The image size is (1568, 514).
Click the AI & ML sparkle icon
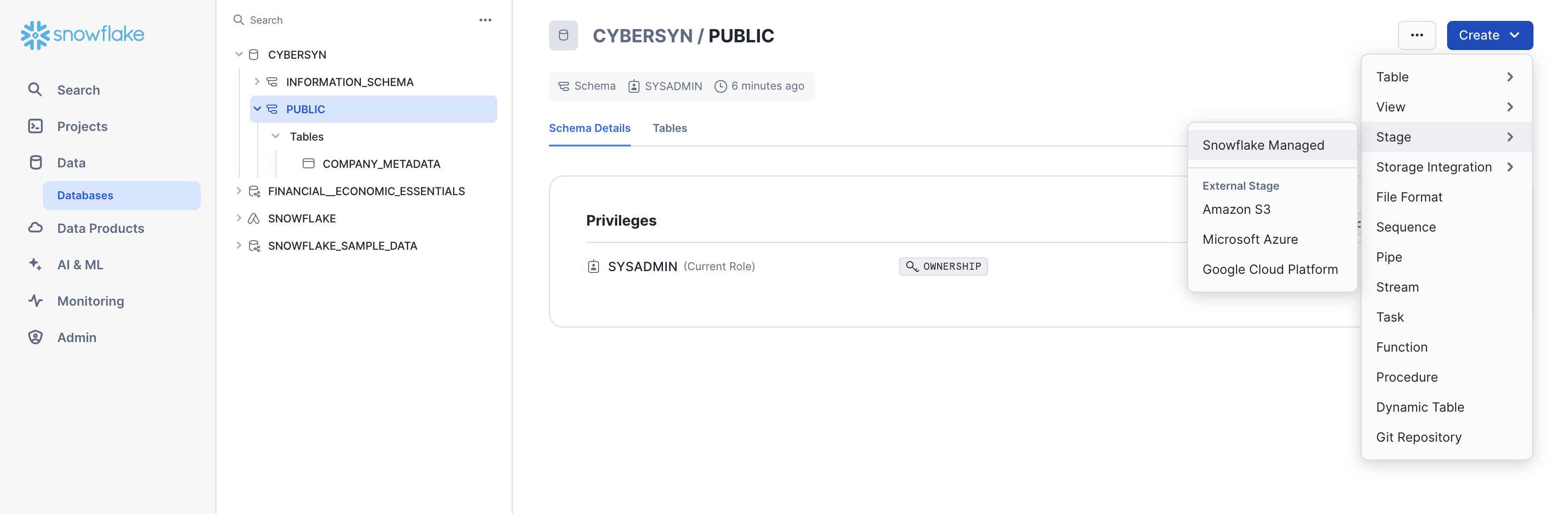35,264
